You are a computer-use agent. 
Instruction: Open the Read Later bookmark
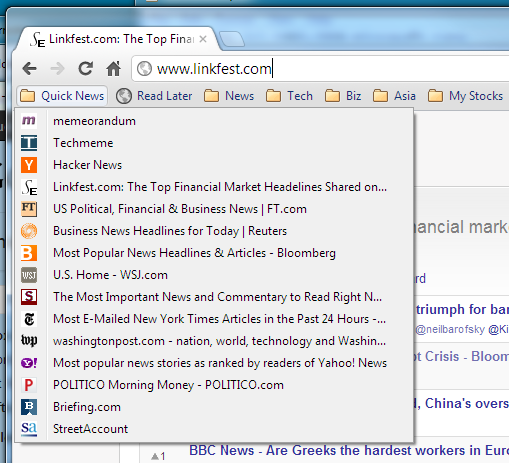154,96
